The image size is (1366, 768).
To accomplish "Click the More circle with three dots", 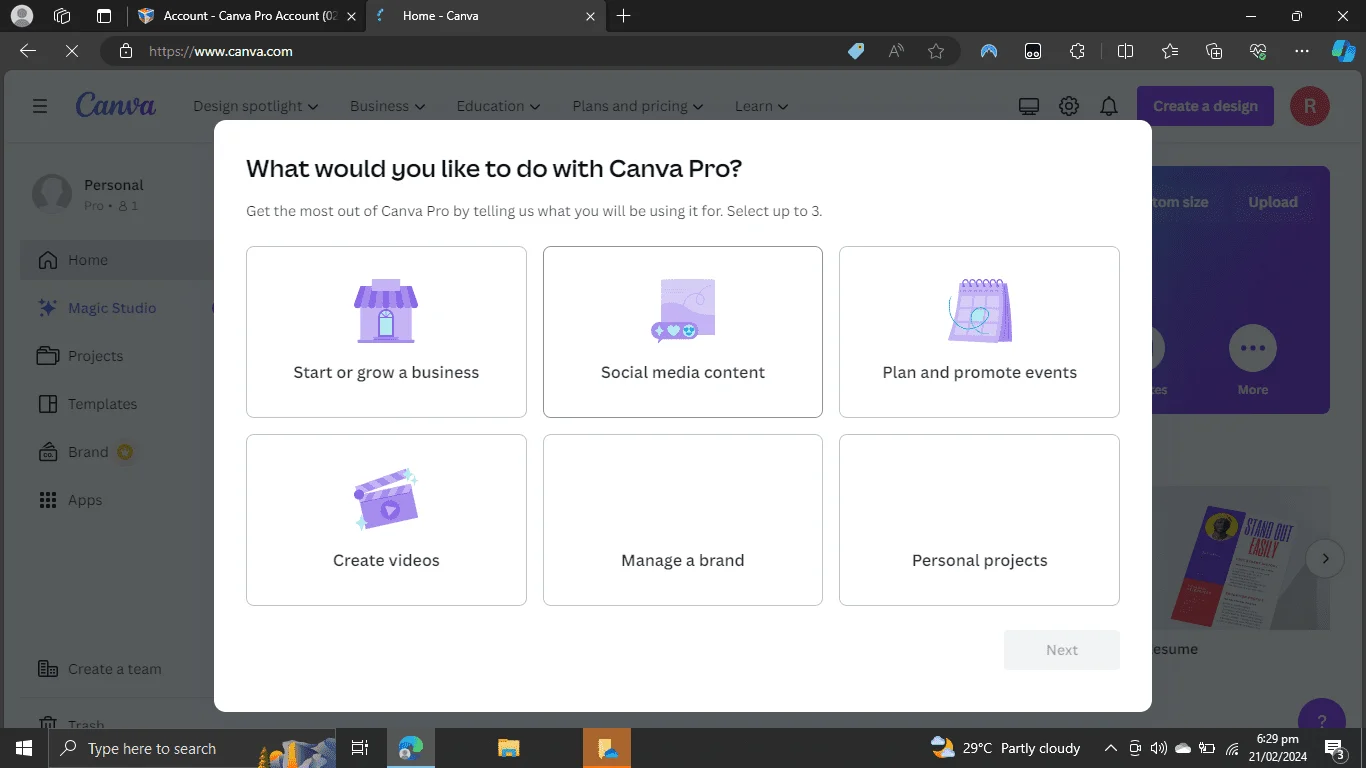I will tap(1253, 349).
